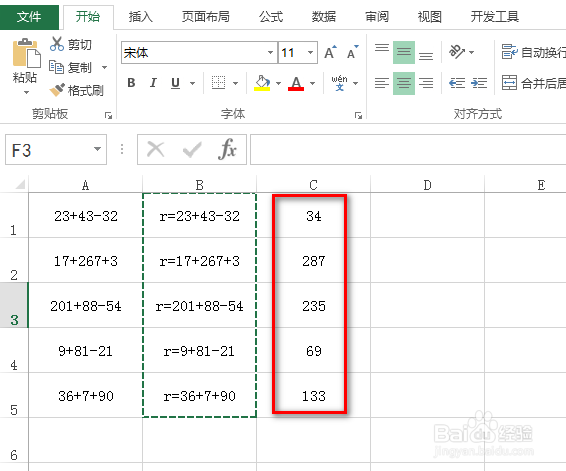Switch to the 开始 (Home) tab
Viewport: 566px width, 471px height.
[x=88, y=17]
